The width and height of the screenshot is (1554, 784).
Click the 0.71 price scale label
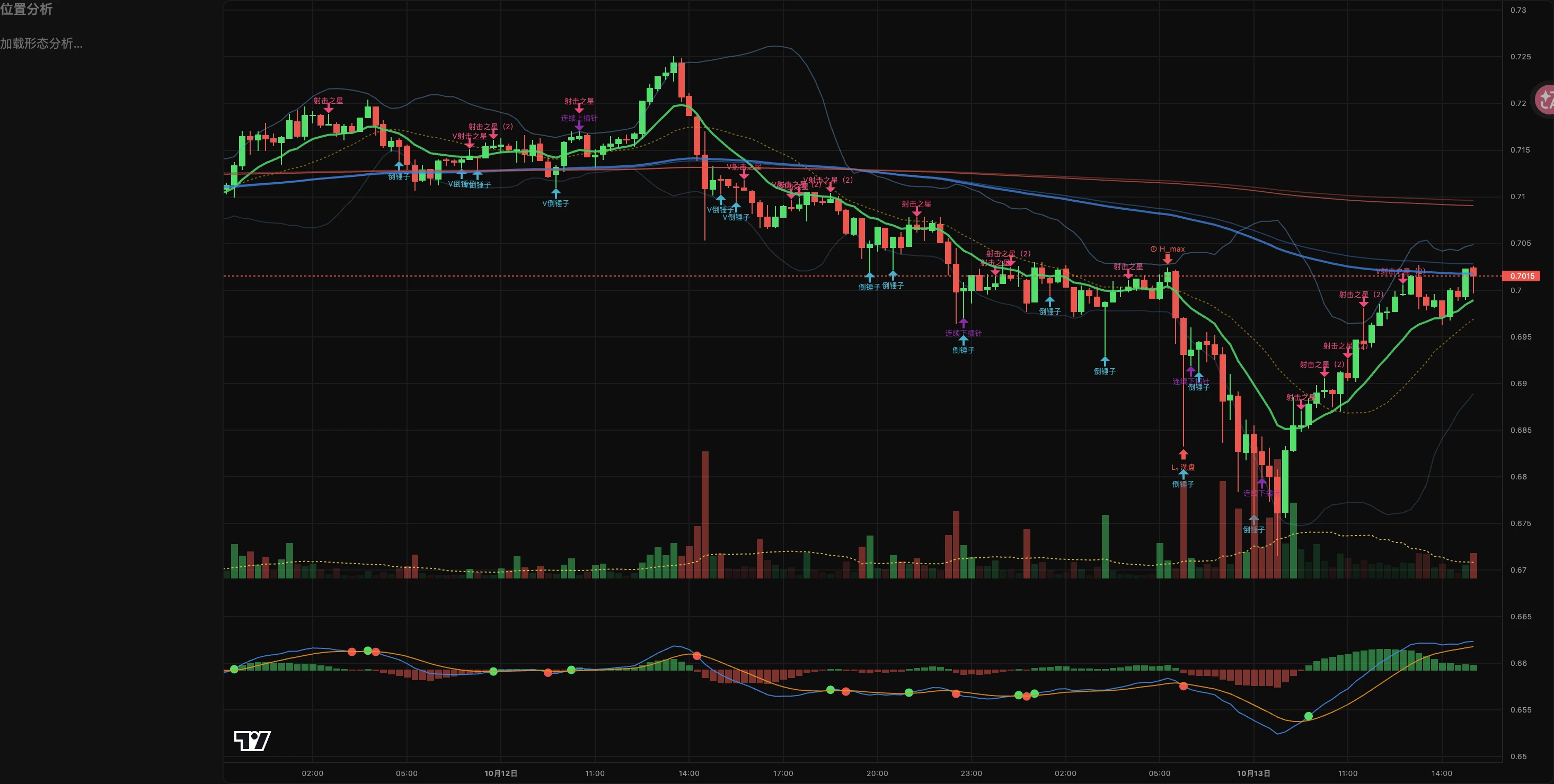coord(1518,197)
